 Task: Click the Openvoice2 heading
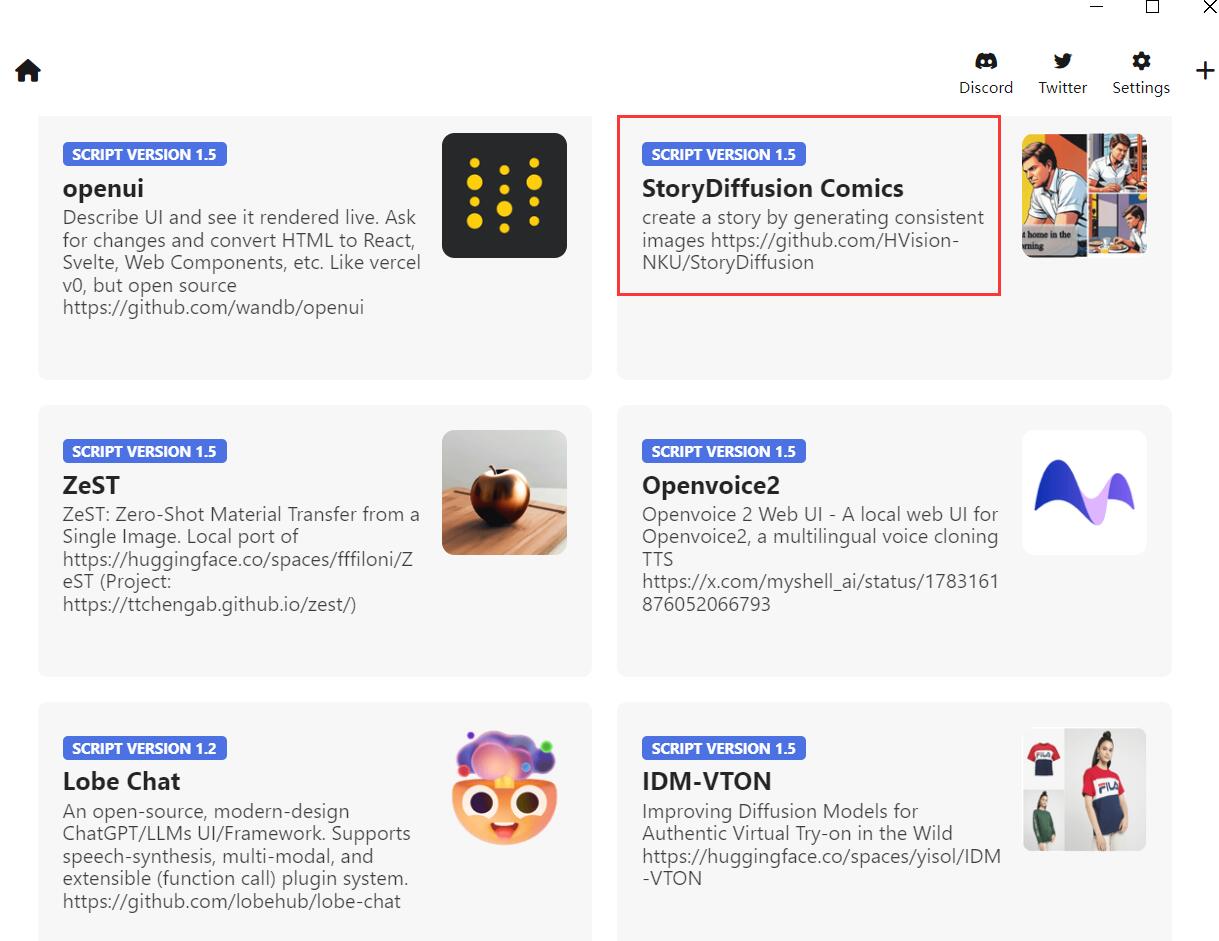tap(710, 486)
